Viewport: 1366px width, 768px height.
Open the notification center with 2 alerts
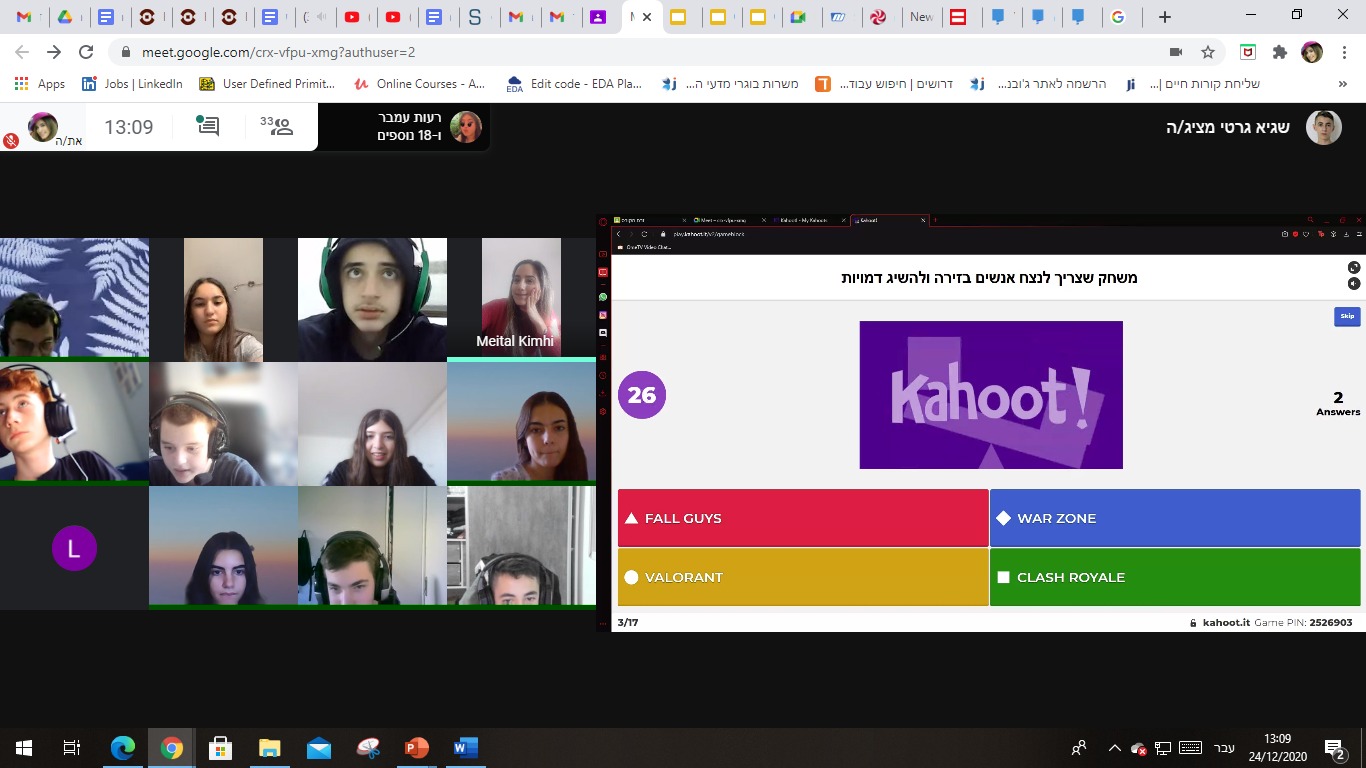1336,747
